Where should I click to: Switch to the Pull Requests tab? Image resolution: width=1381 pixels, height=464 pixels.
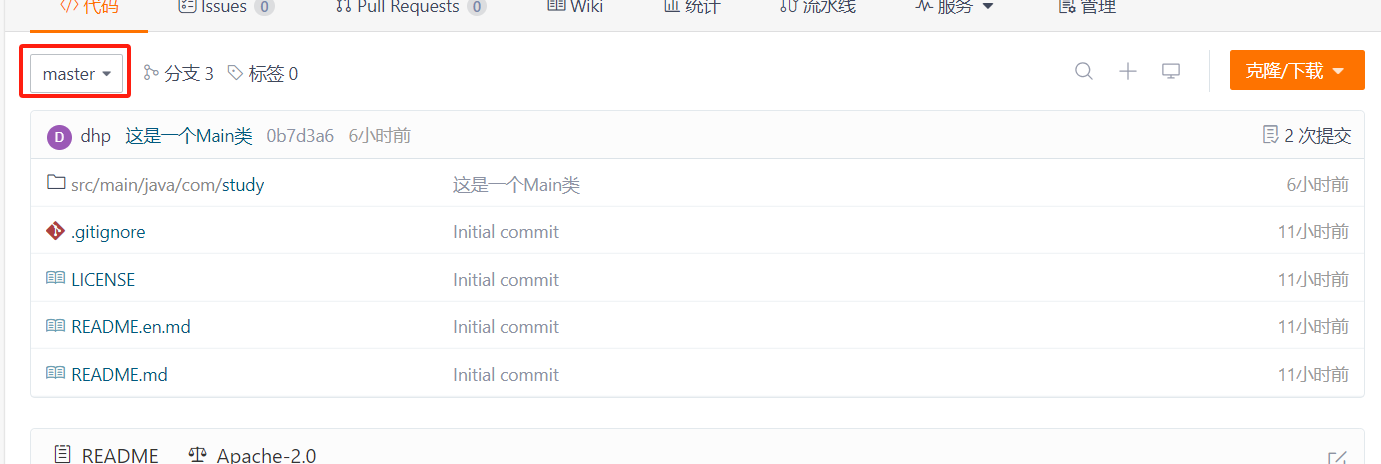pyautogui.click(x=408, y=7)
